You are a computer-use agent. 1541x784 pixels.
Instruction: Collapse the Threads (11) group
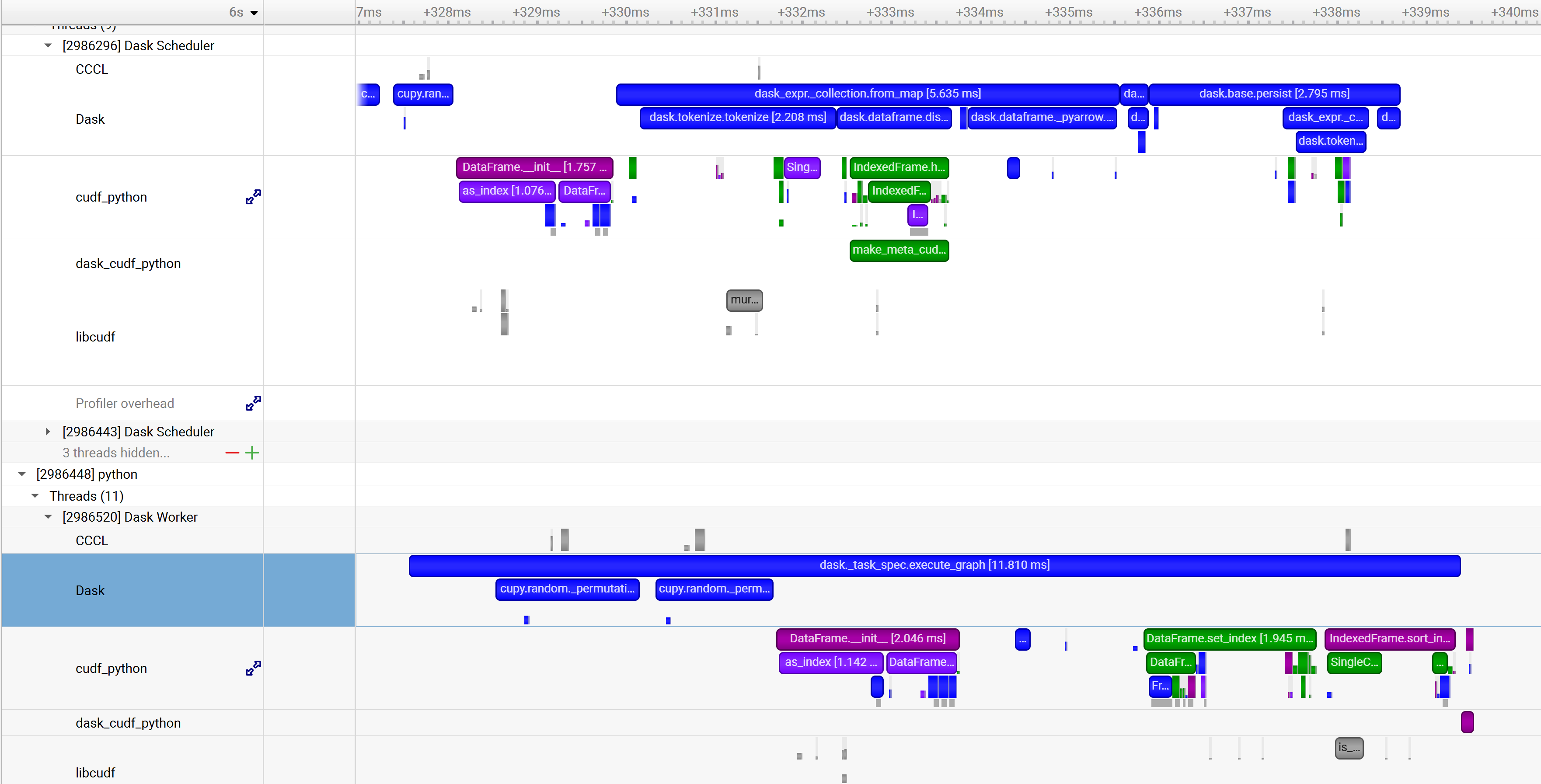[x=35, y=496]
